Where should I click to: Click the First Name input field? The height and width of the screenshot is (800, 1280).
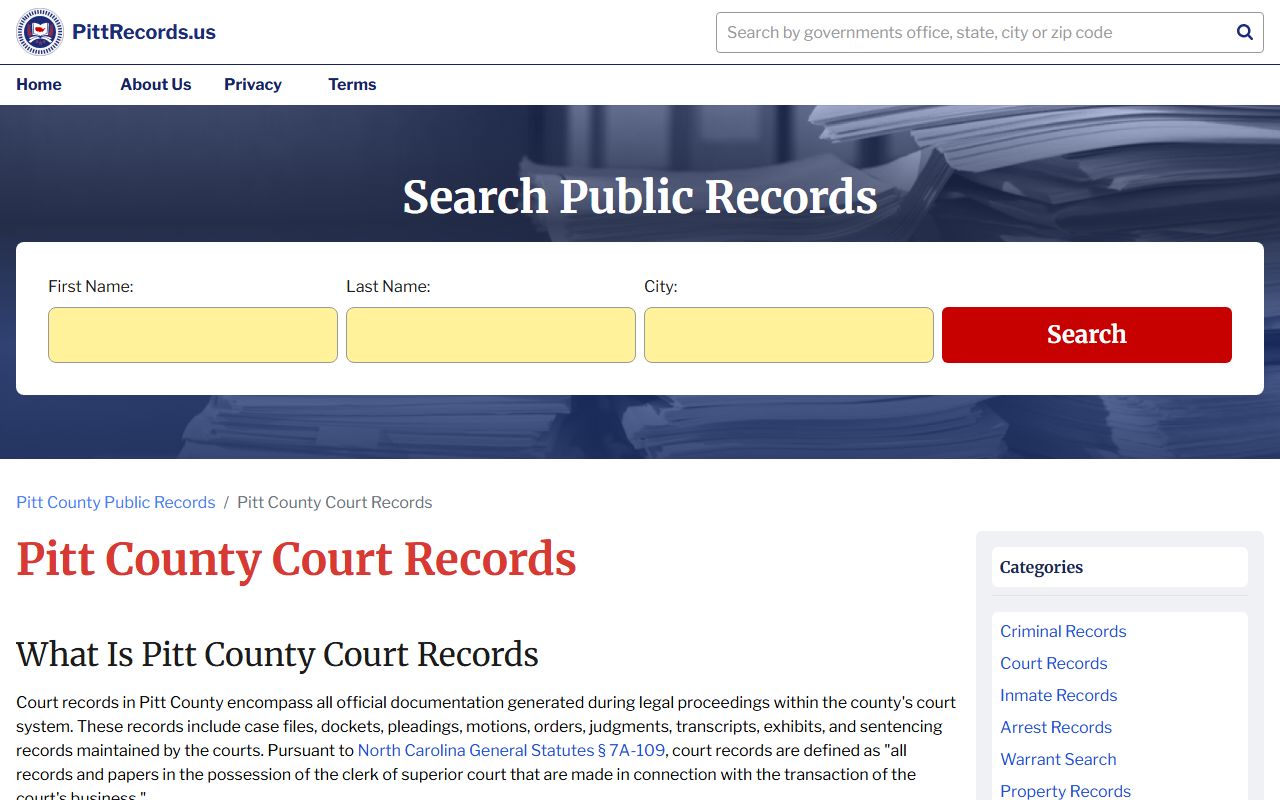point(193,335)
